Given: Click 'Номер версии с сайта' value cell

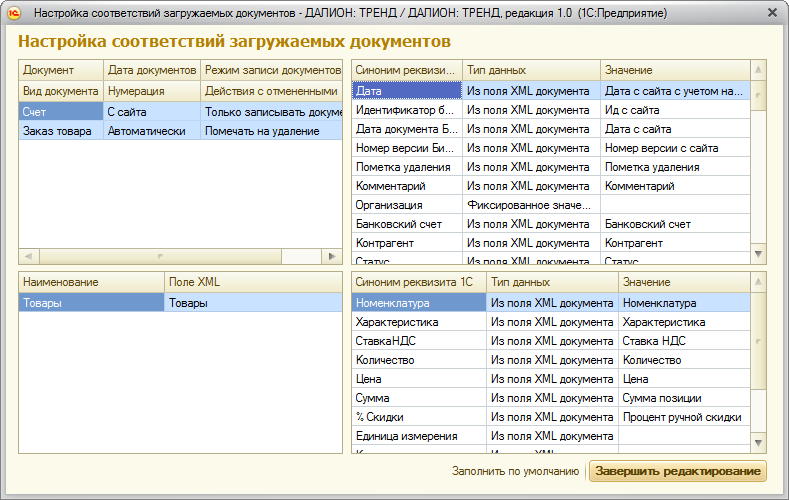Looking at the screenshot, I should 675,148.
